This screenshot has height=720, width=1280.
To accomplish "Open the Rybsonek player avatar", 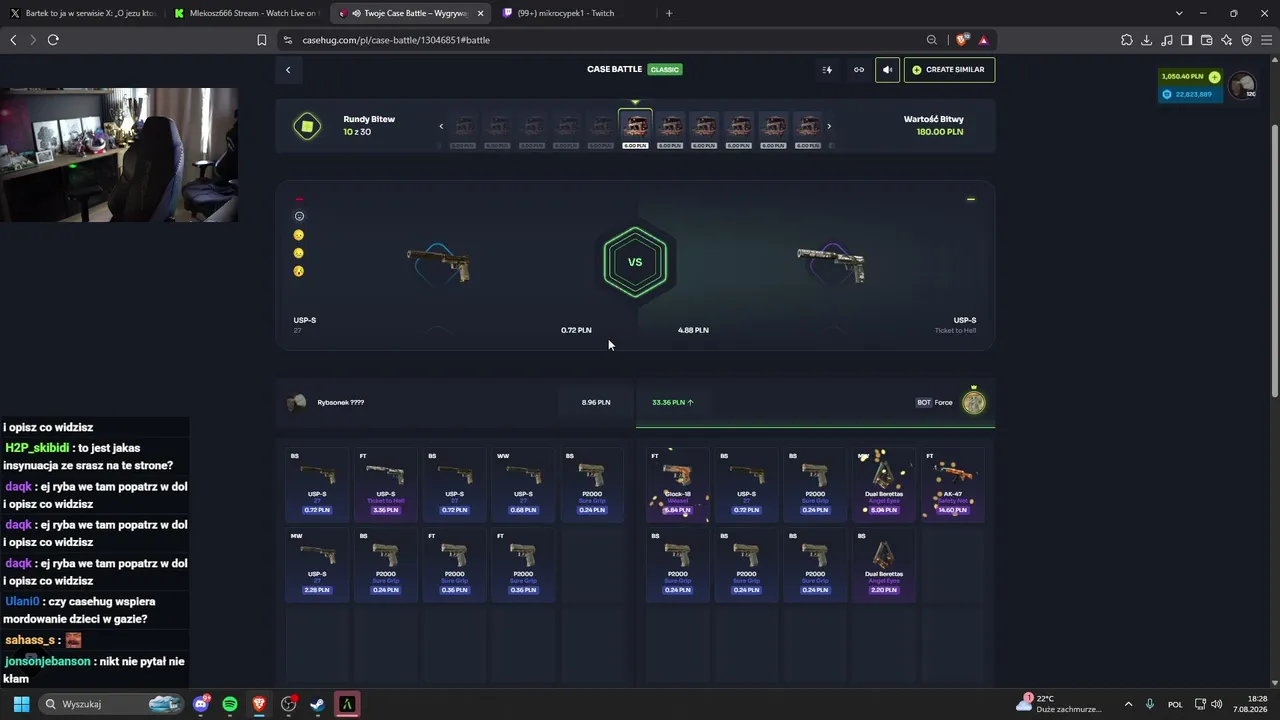I will (296, 403).
